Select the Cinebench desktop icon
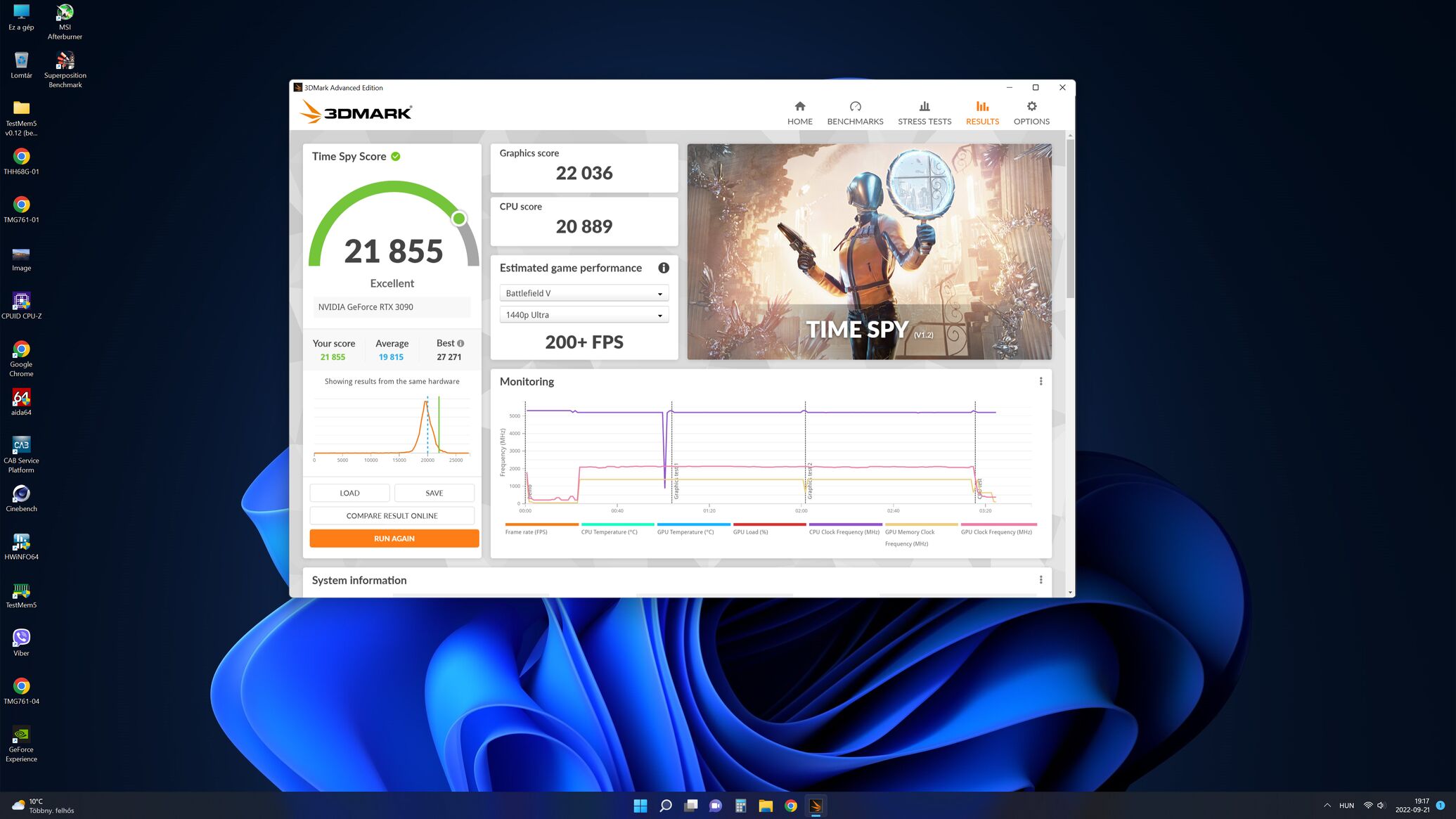 pyautogui.click(x=21, y=498)
